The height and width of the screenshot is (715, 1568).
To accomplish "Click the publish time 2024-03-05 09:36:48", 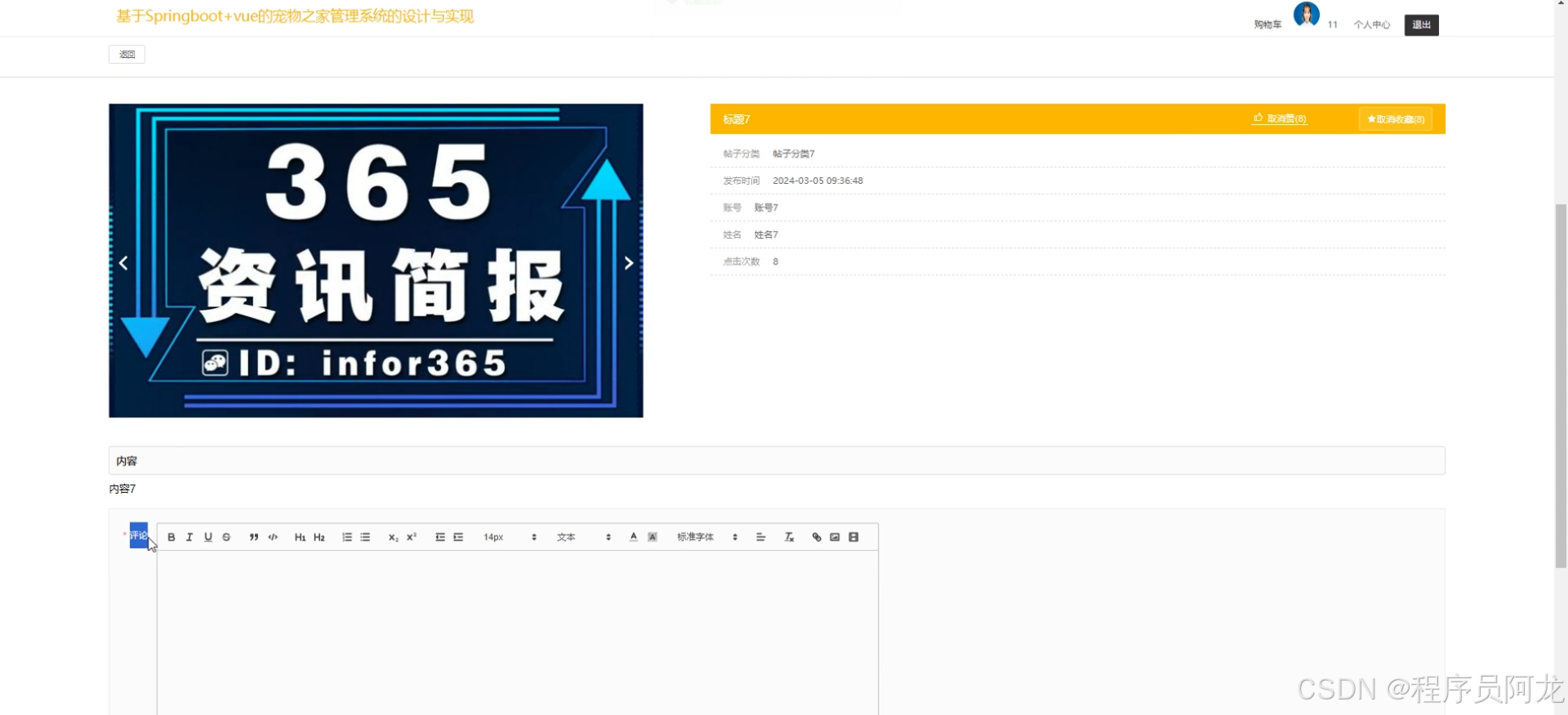I will point(817,181).
